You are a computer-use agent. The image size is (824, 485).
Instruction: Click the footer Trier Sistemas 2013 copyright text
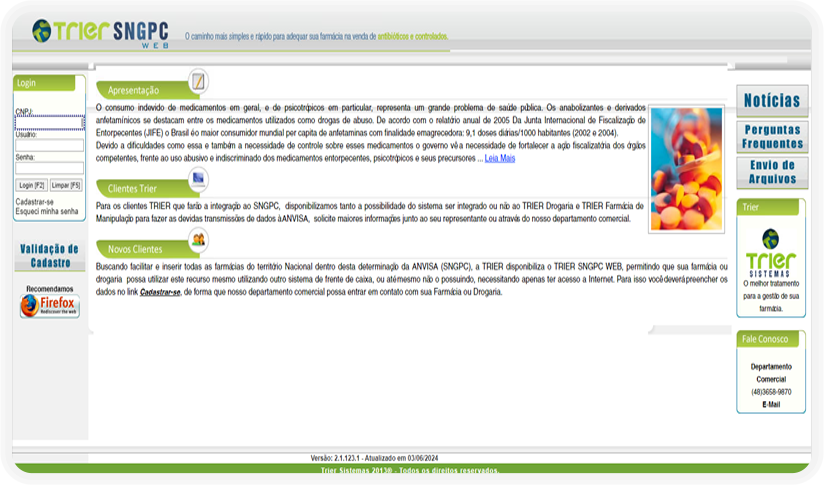click(x=410, y=470)
